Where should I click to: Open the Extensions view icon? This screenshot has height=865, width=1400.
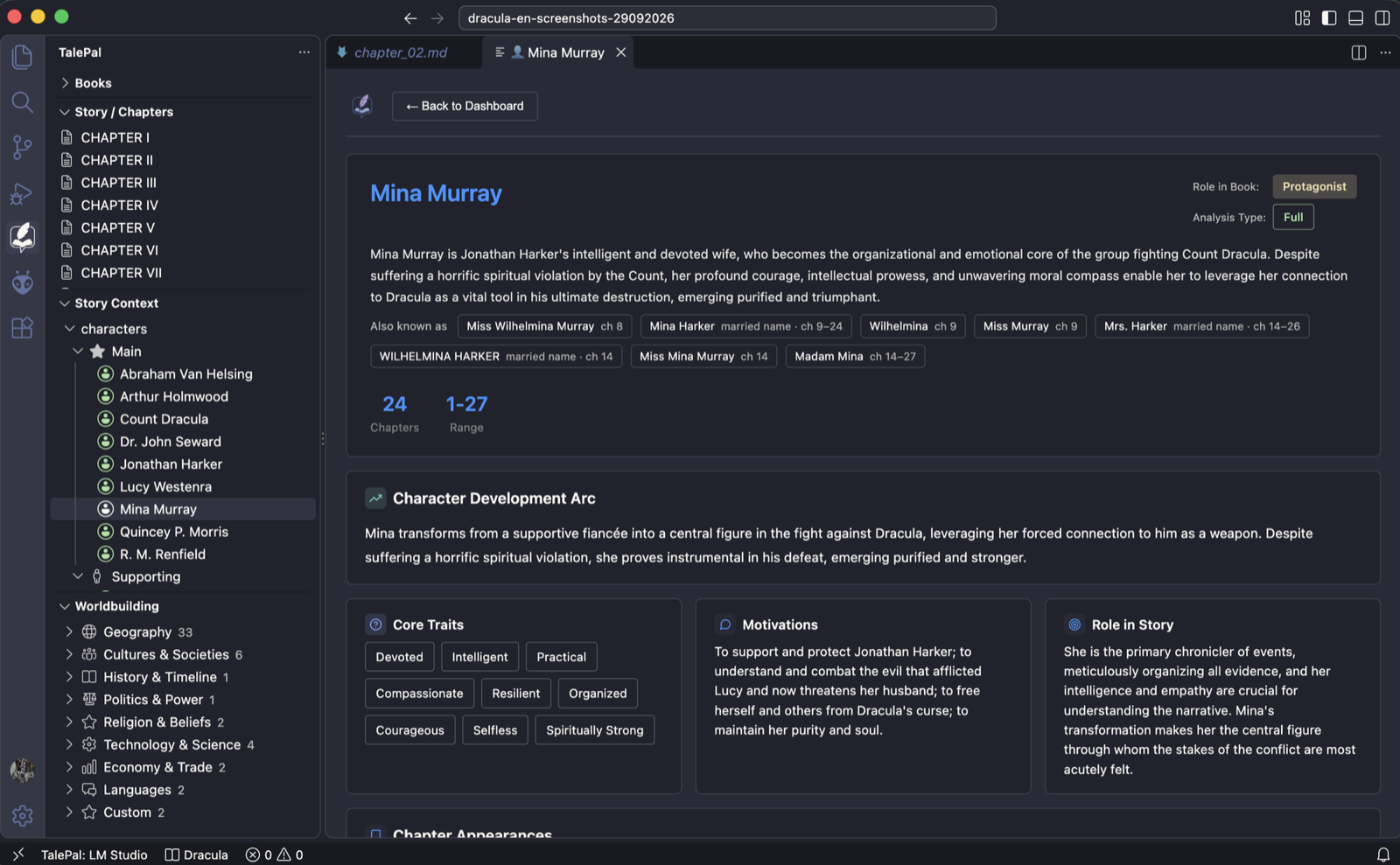click(x=22, y=327)
